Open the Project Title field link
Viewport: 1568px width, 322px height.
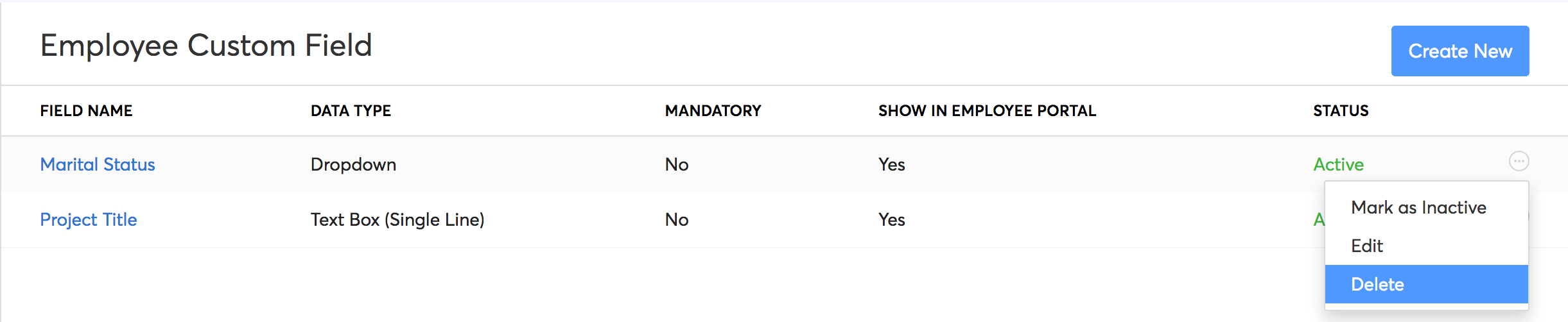(89, 220)
